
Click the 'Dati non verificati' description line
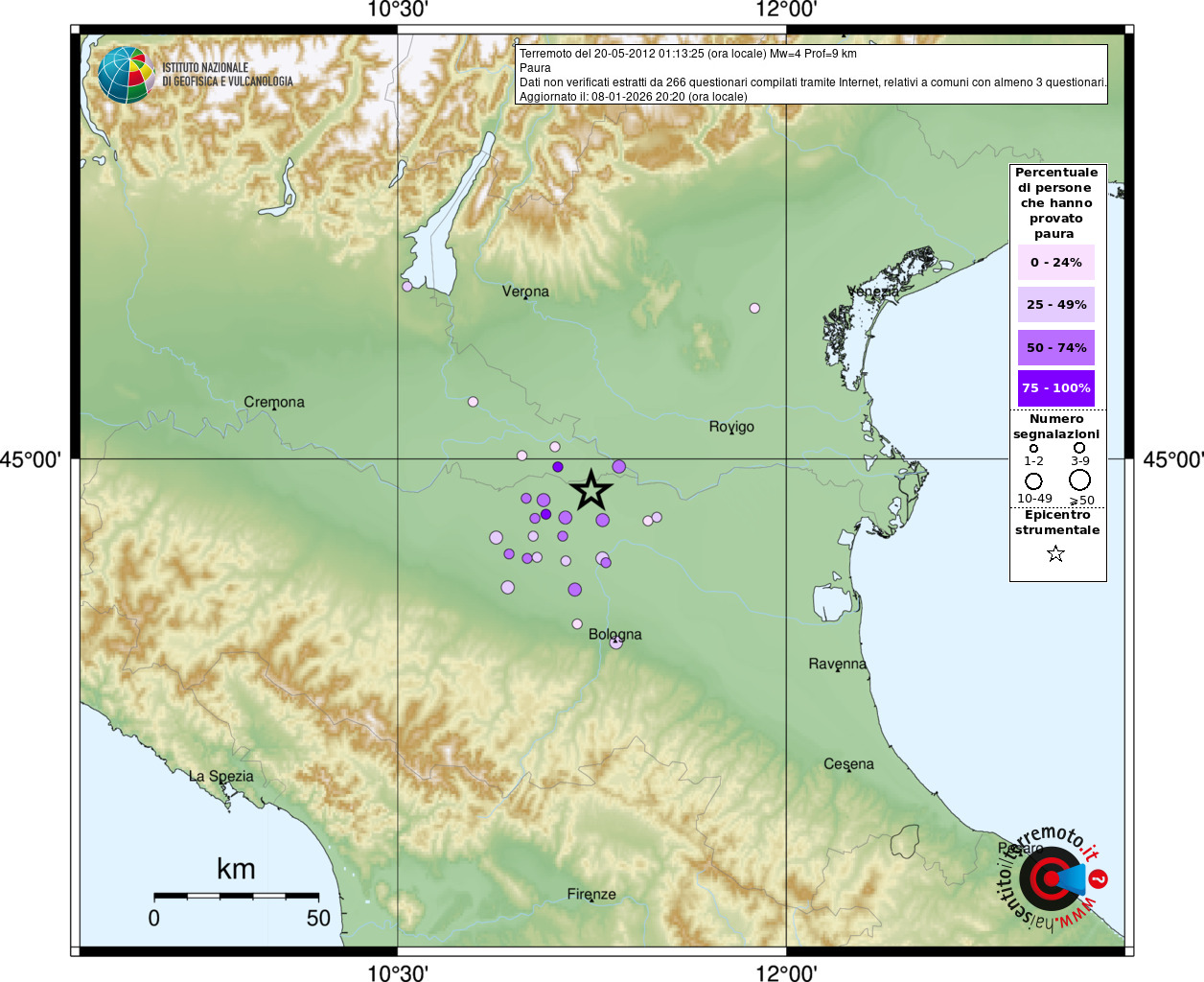coord(813,82)
